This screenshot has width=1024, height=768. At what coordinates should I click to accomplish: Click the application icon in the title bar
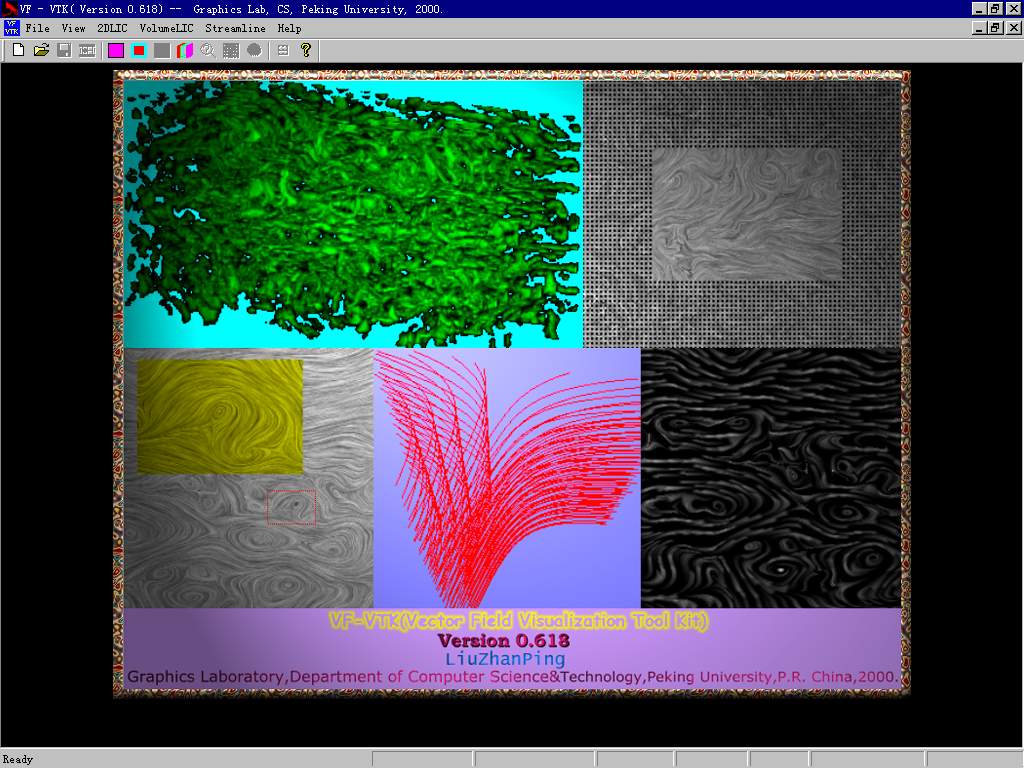coord(9,9)
